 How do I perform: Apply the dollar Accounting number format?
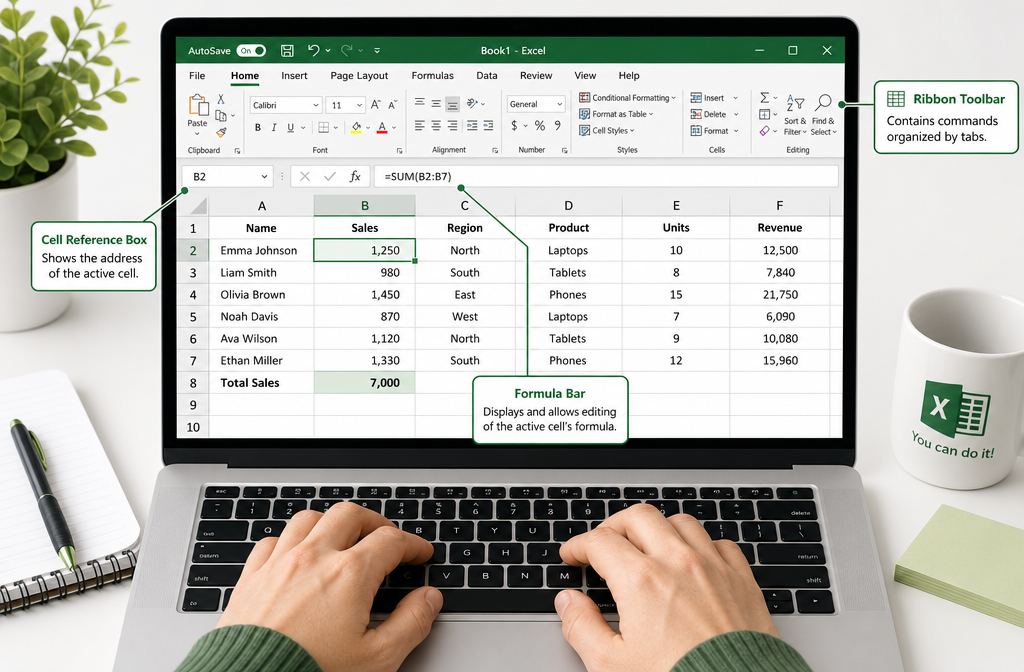515,125
